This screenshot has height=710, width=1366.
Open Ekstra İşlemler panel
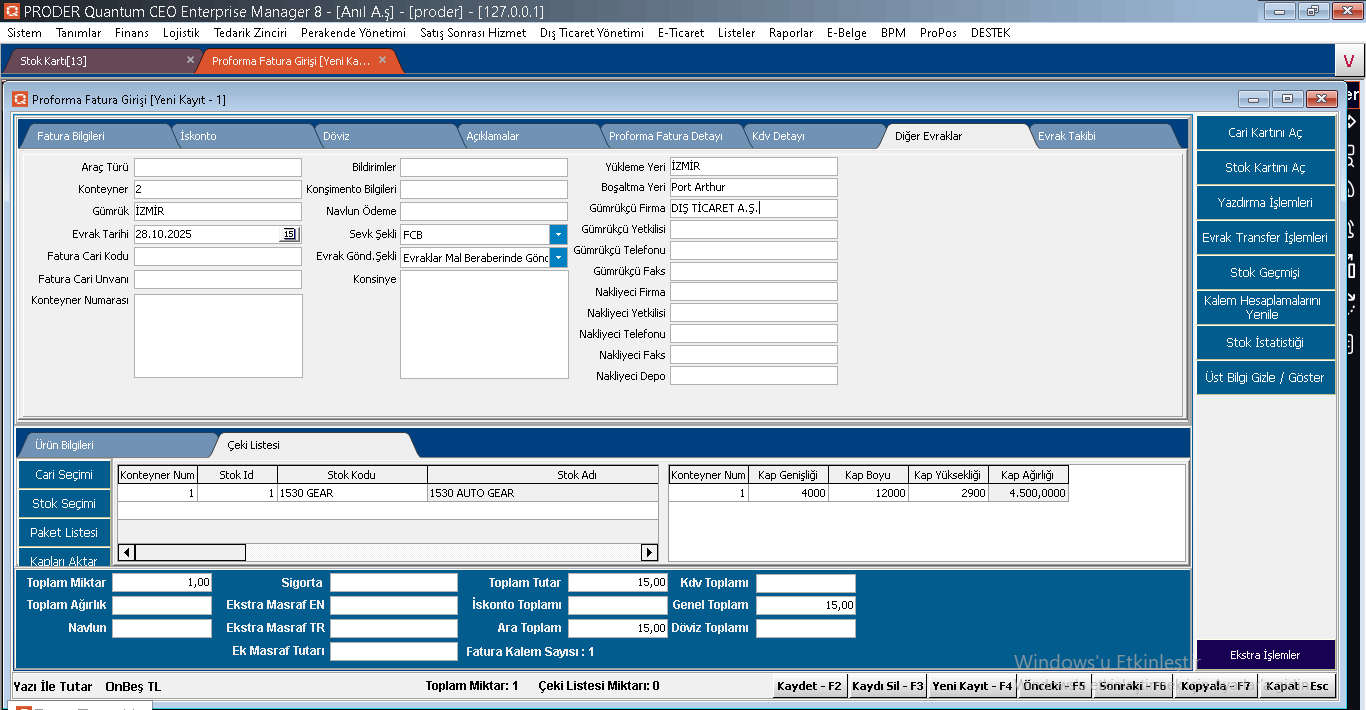[x=1265, y=655]
